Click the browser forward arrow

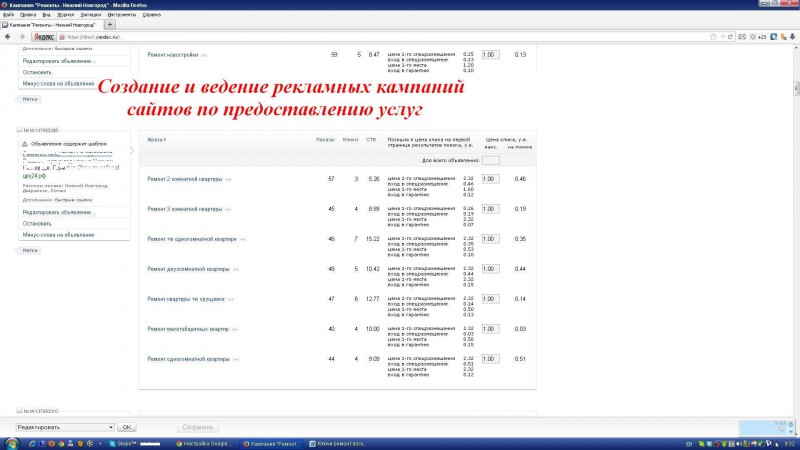[x=22, y=37]
